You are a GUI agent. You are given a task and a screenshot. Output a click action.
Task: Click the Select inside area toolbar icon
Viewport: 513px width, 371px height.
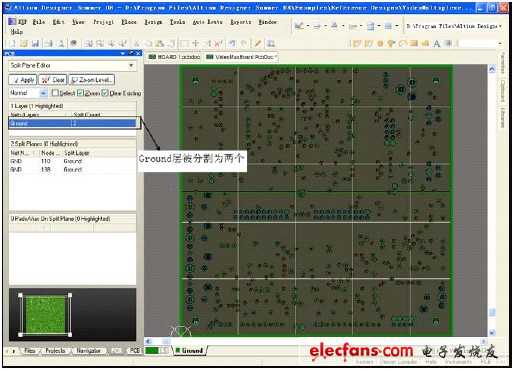(184, 44)
